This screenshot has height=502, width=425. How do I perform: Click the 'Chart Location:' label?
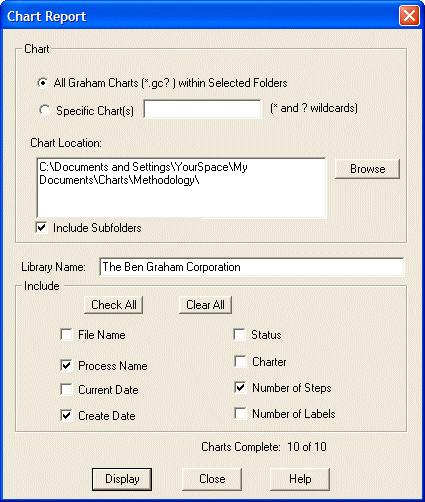click(66, 143)
